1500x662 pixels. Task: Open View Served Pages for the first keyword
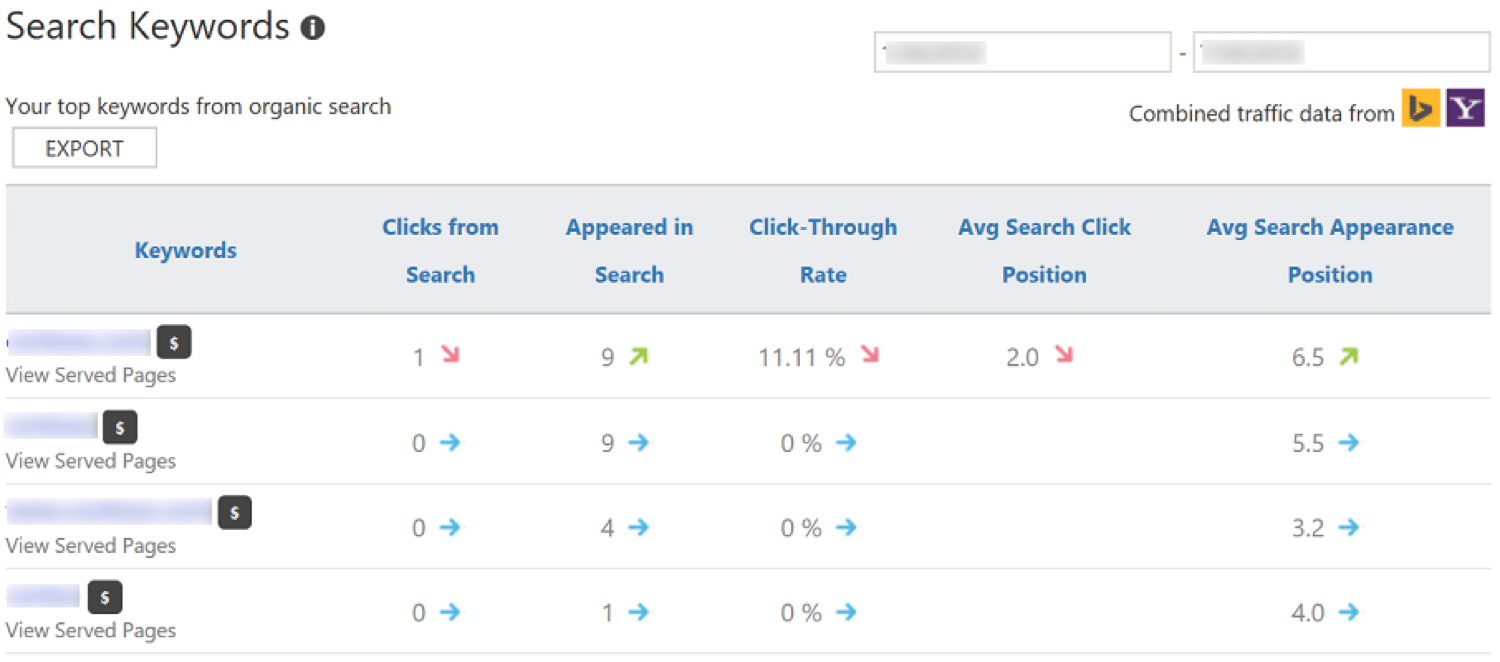[x=91, y=375]
